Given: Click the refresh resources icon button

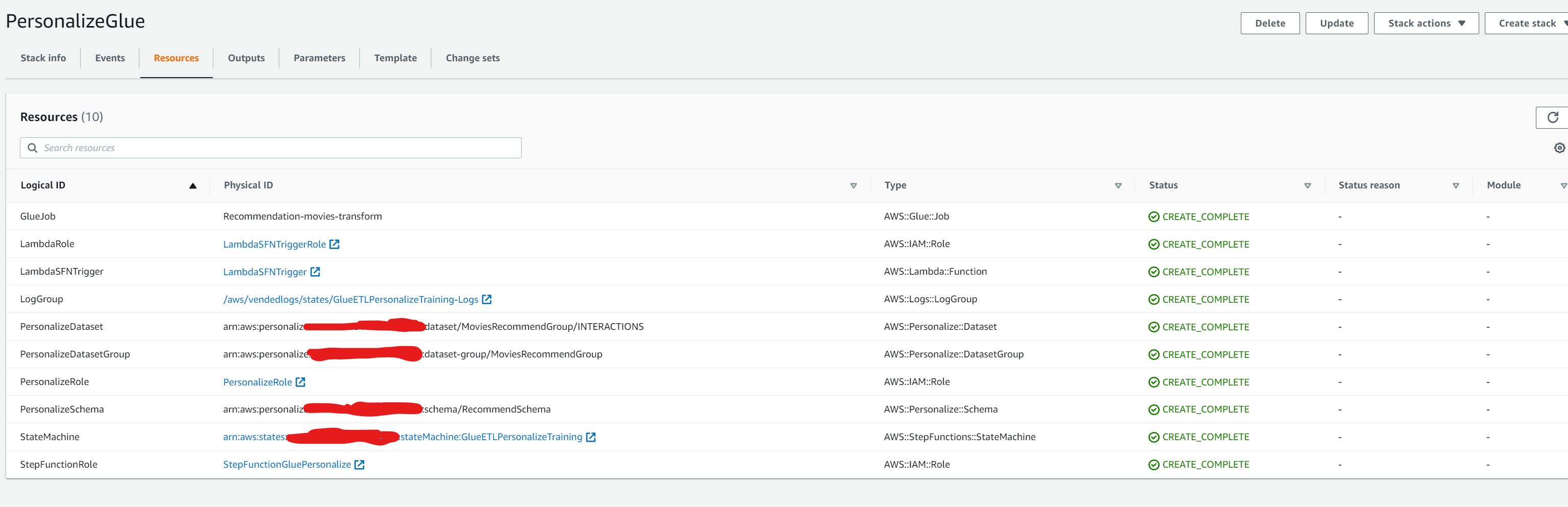Looking at the screenshot, I should coord(1553,117).
